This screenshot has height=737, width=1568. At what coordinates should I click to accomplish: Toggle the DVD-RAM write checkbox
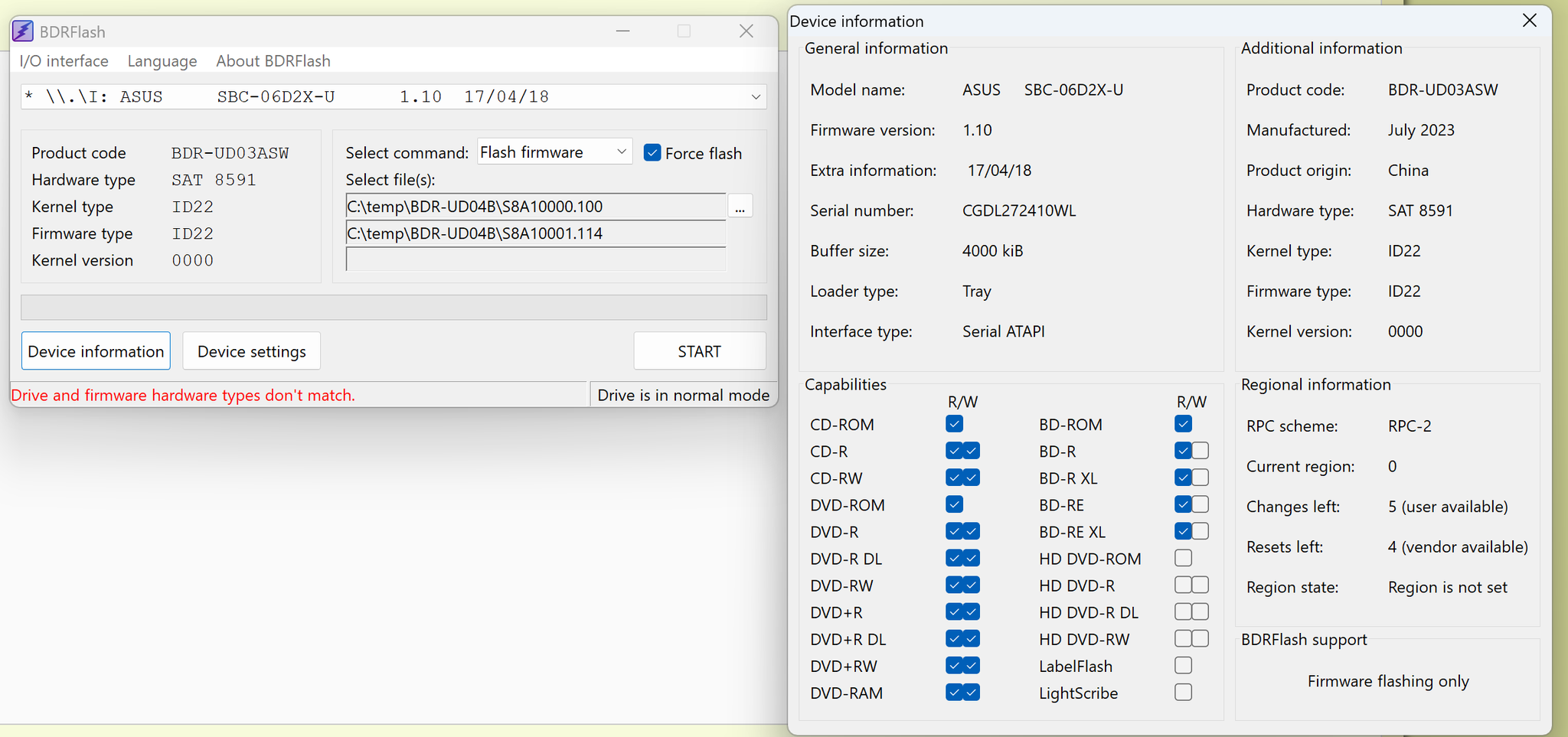[971, 693]
